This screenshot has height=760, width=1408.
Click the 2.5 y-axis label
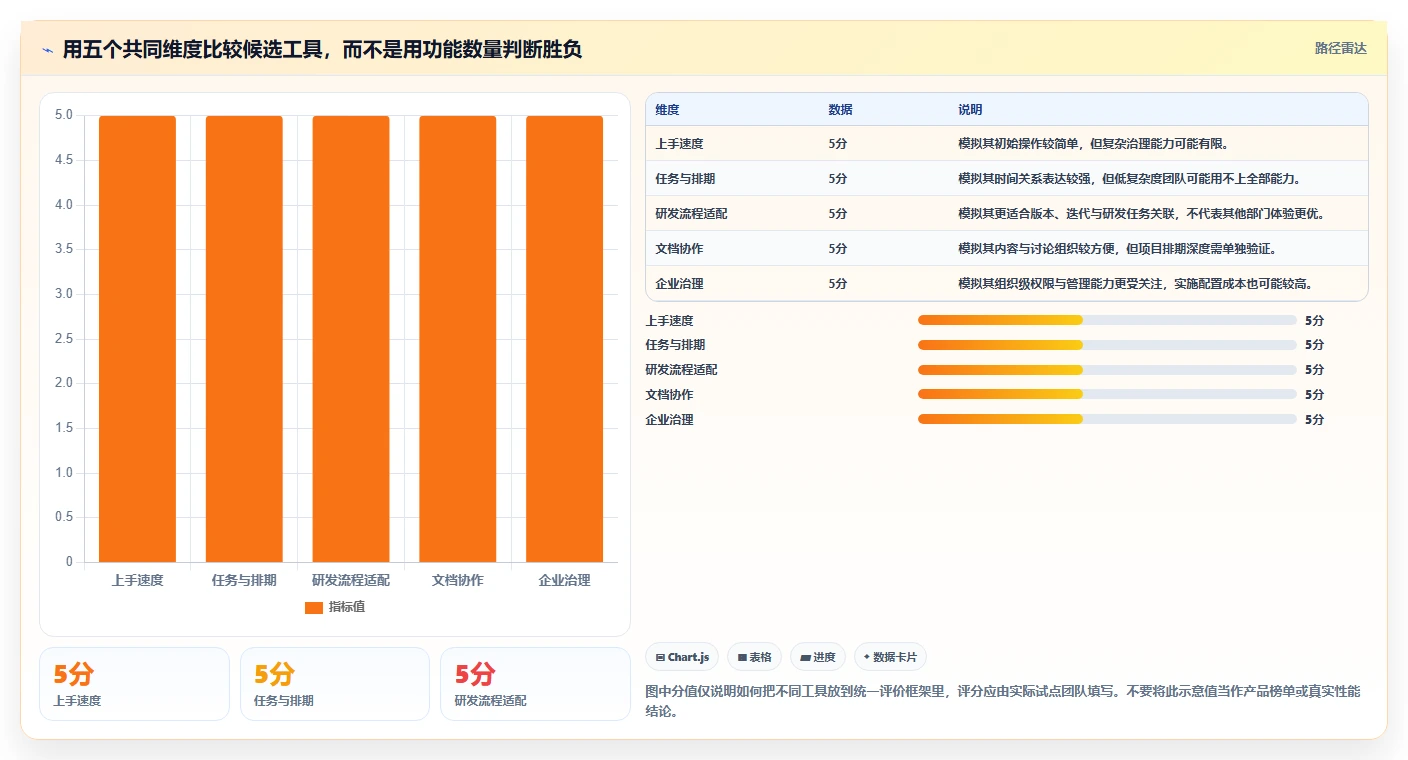(x=64, y=339)
